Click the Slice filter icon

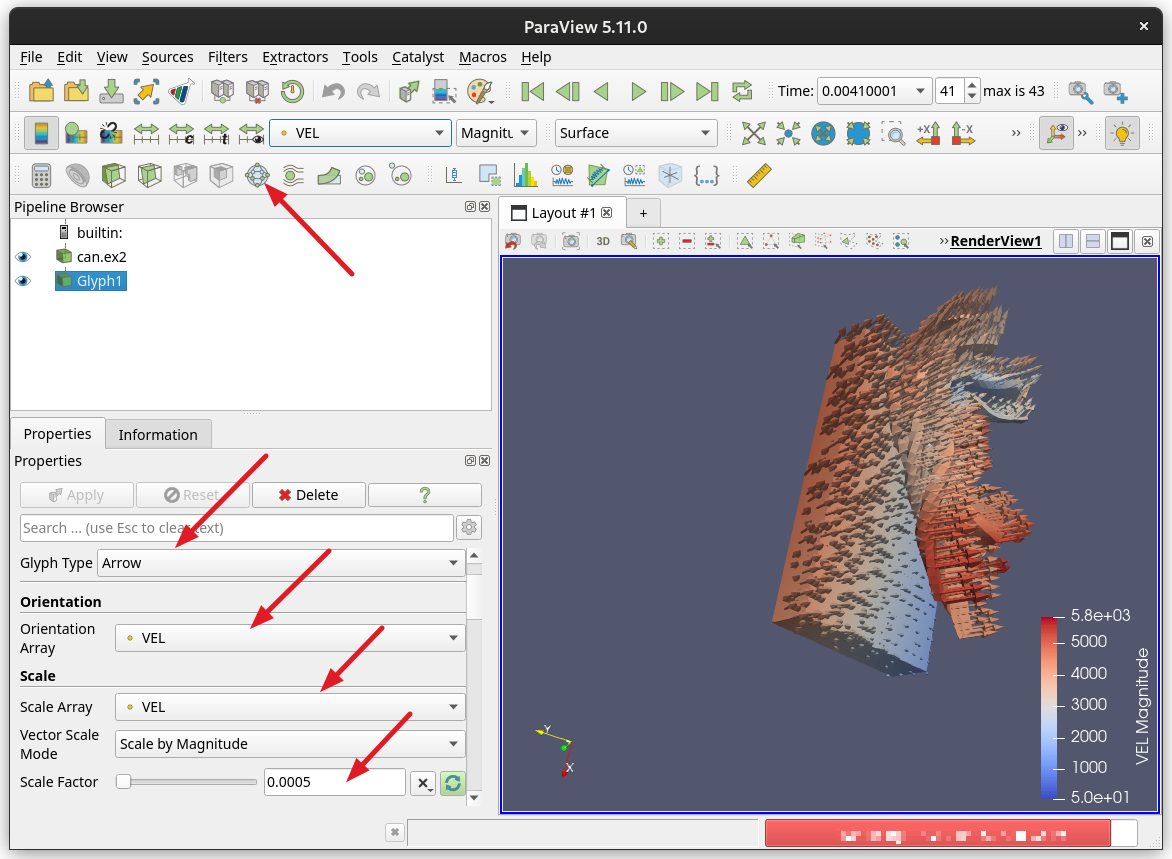coord(149,176)
